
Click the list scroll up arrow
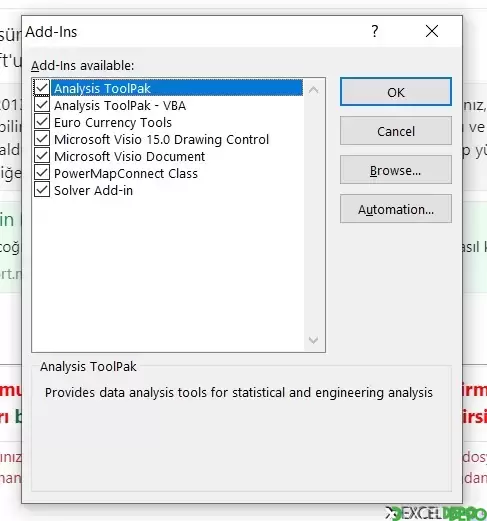point(313,90)
